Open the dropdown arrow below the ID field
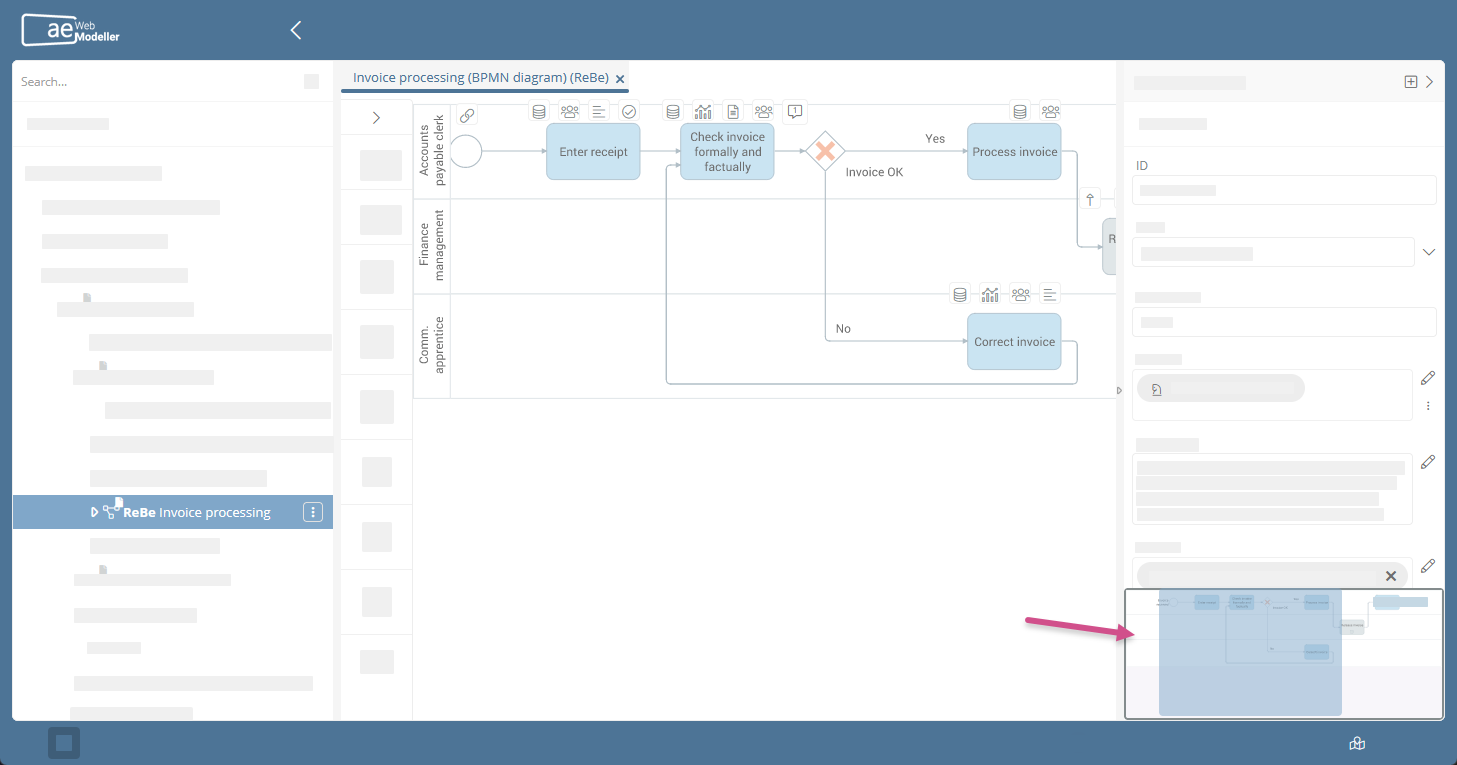This screenshot has width=1457, height=765. point(1428,252)
